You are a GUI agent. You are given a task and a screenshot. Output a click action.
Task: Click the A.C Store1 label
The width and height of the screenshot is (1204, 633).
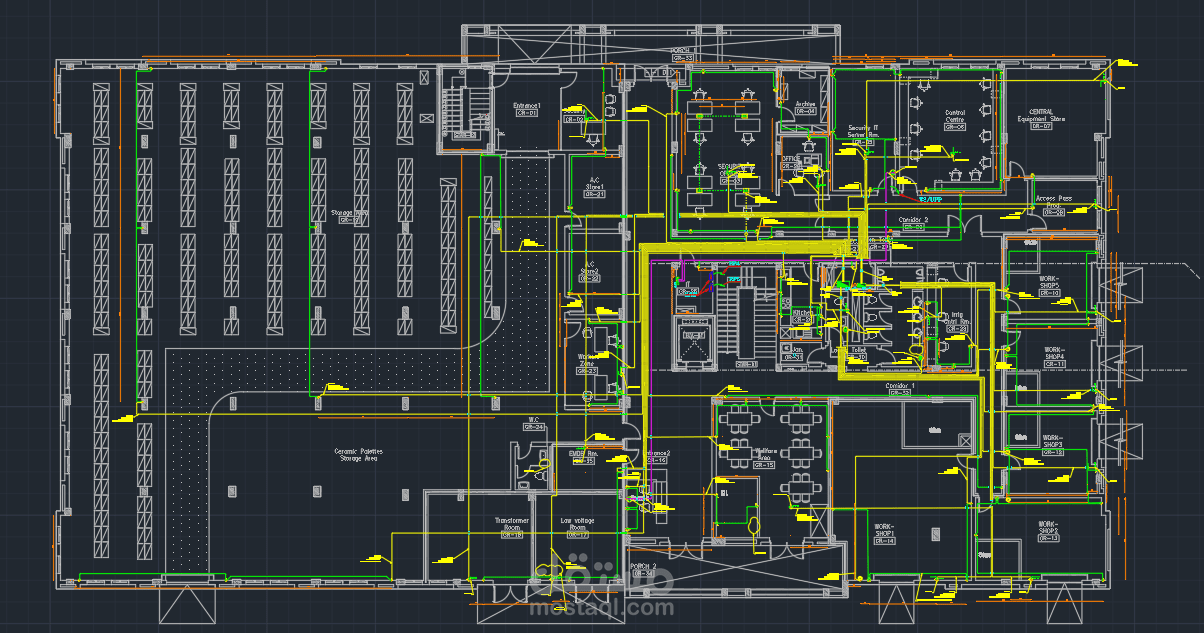pyautogui.click(x=594, y=186)
